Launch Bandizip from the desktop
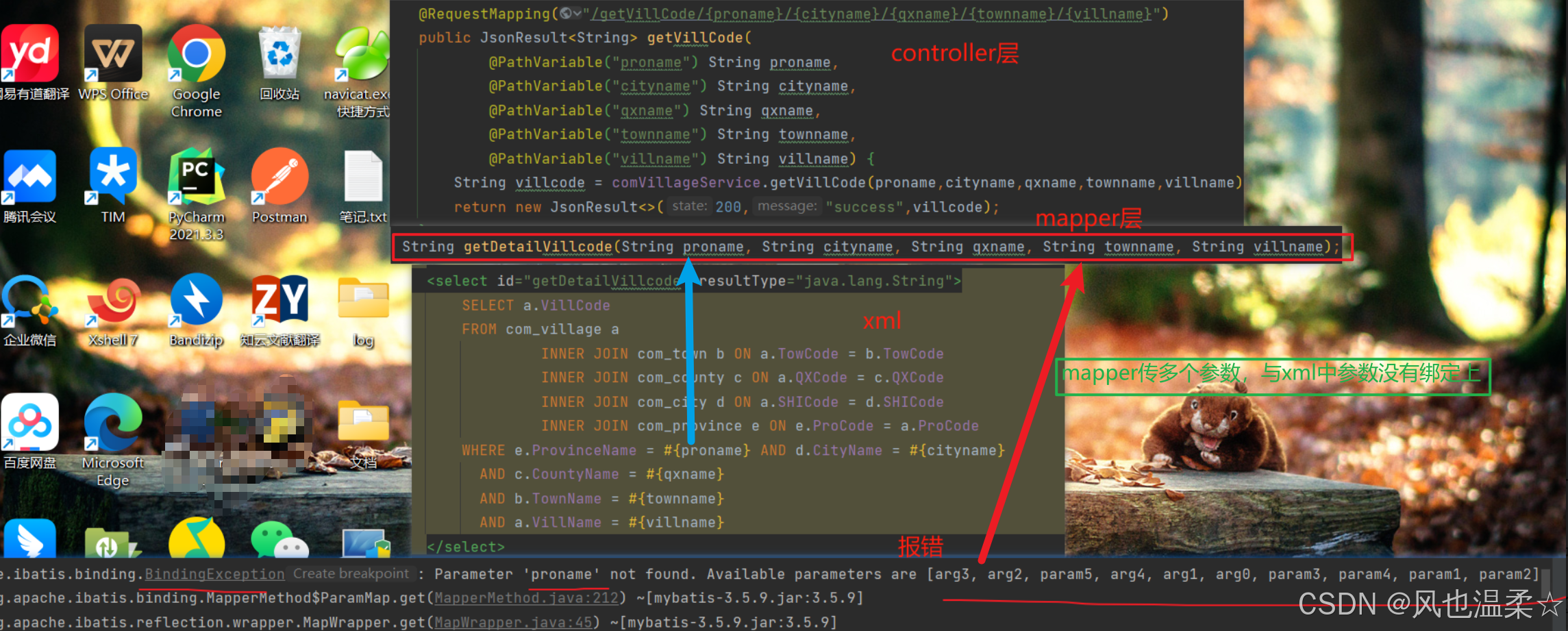Viewport: 1568px width, 631px height. click(x=197, y=300)
